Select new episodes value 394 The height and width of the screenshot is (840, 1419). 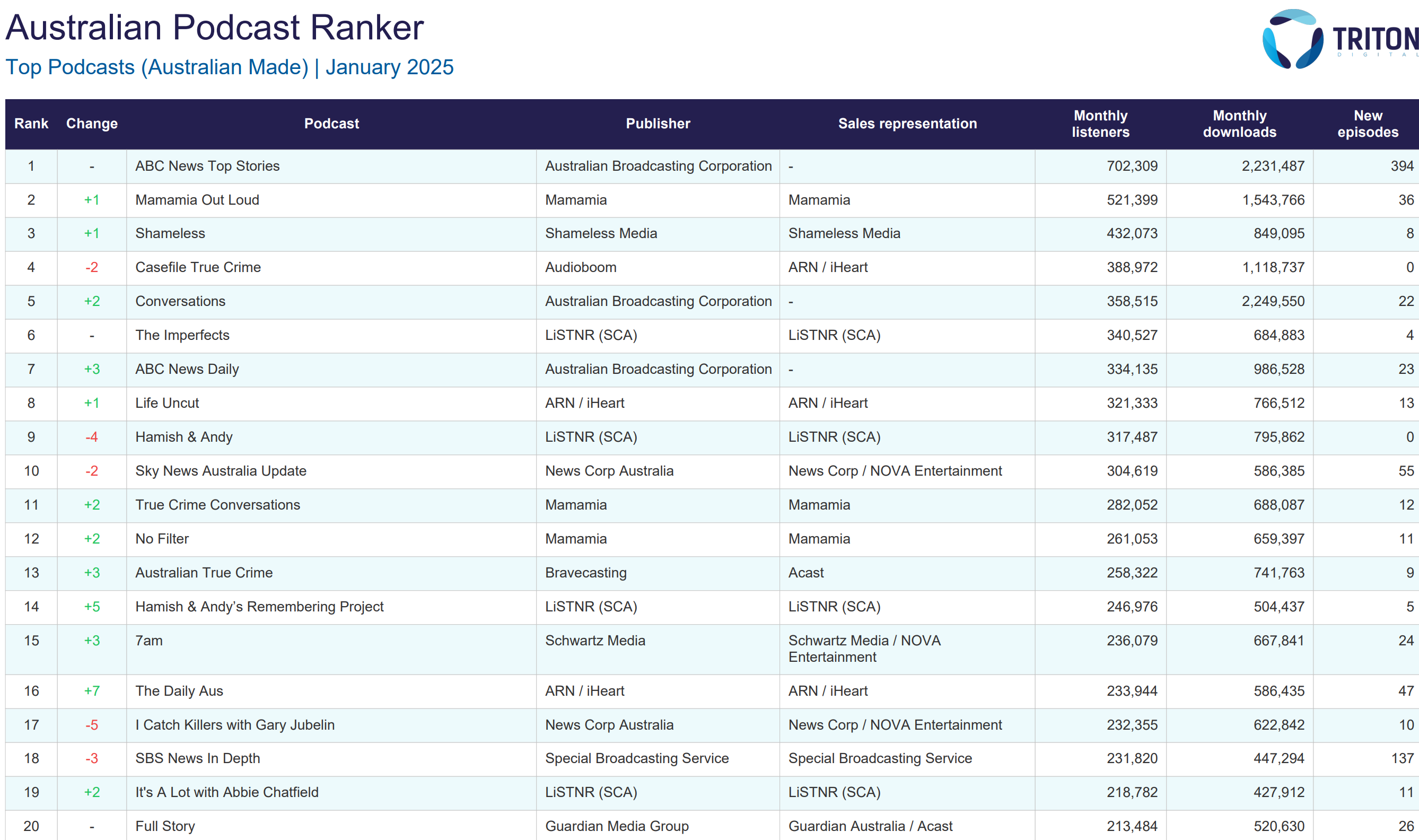1403,166
